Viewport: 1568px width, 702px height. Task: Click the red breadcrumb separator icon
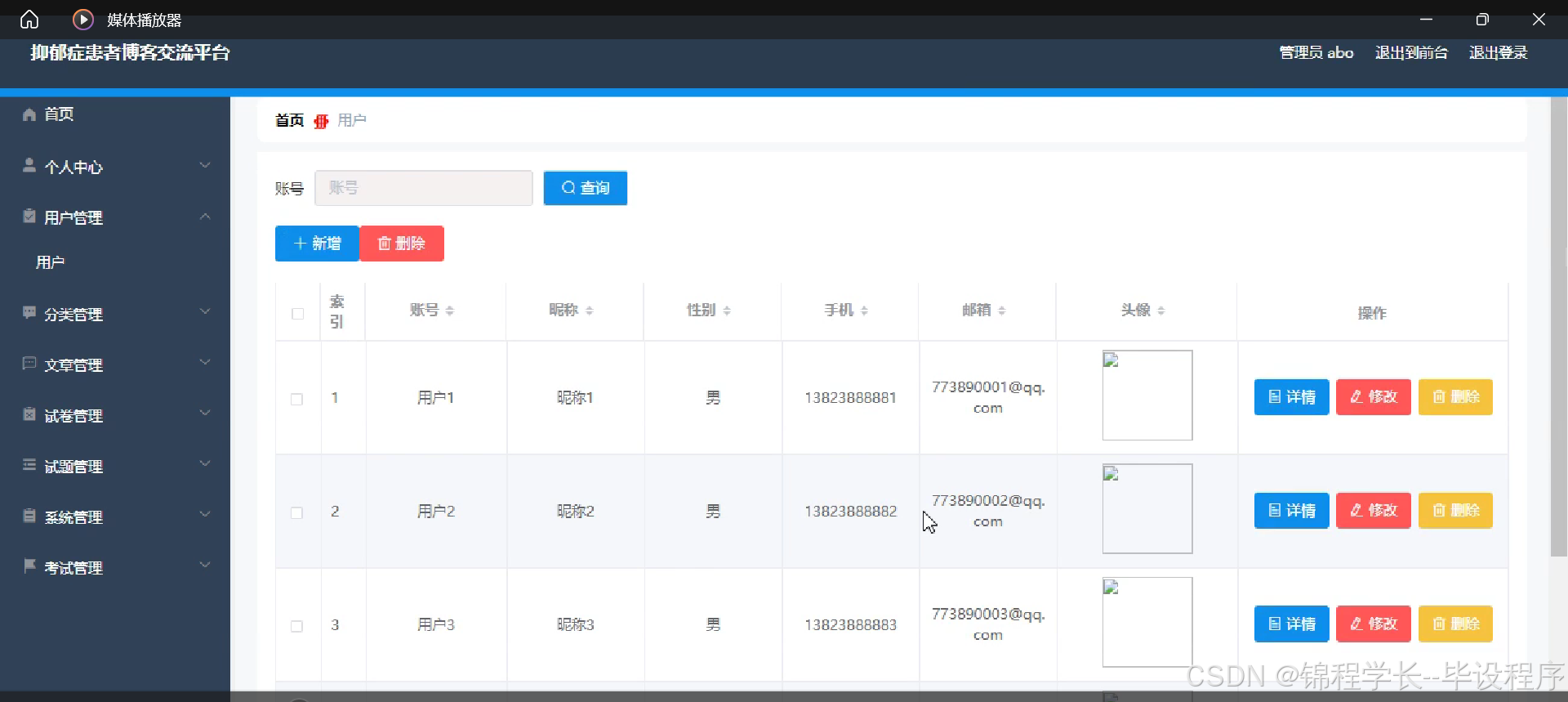[321, 121]
